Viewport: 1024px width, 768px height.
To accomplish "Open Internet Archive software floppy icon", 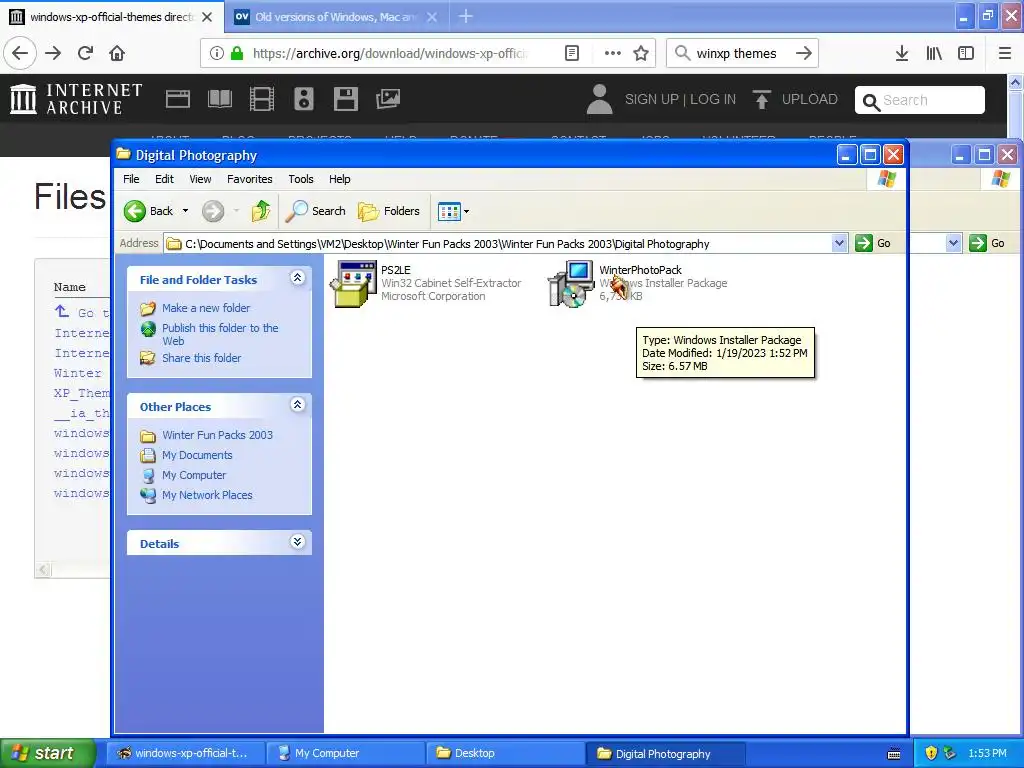I will click(x=345, y=99).
